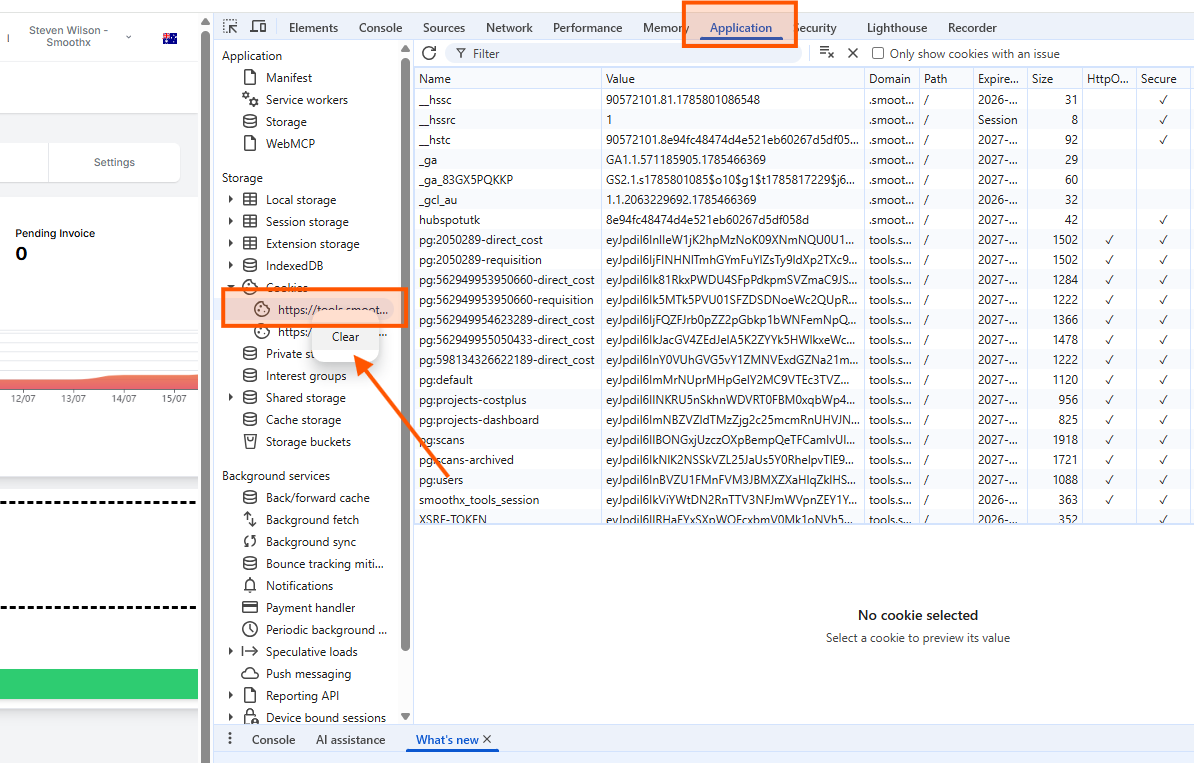Select the _gcl_au cookie row
This screenshot has width=1194, height=763.
pyautogui.click(x=803, y=200)
